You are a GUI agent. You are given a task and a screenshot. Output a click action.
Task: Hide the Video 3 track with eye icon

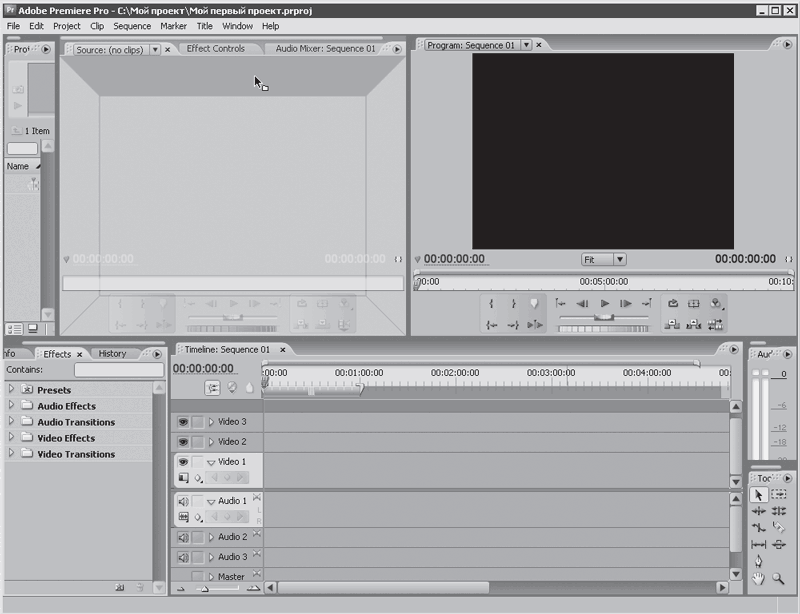(183, 422)
